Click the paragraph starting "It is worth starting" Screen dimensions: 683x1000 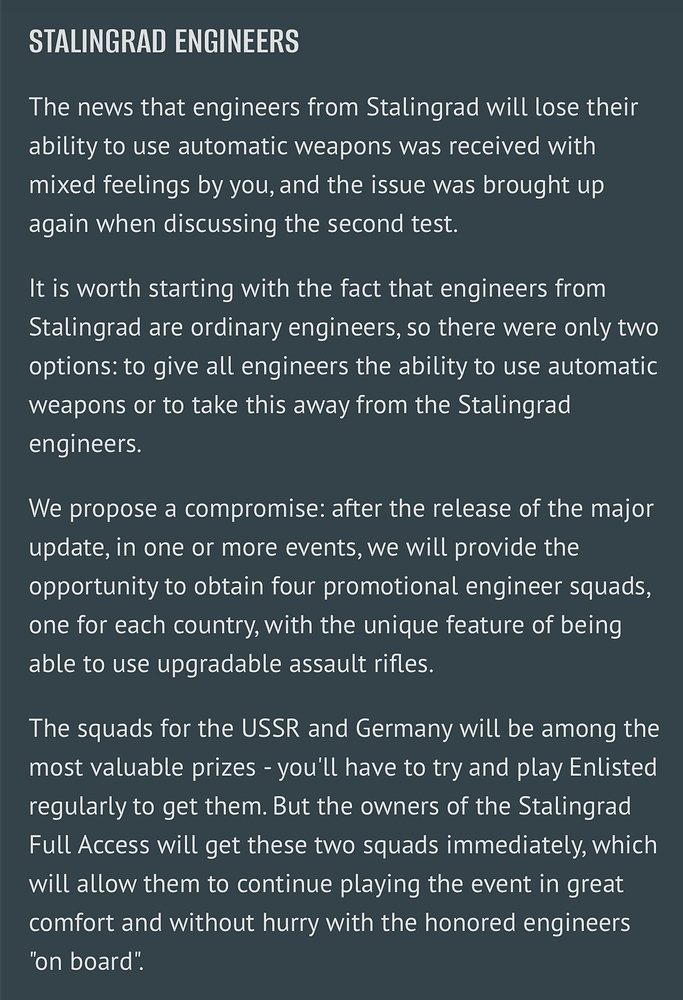click(340, 367)
